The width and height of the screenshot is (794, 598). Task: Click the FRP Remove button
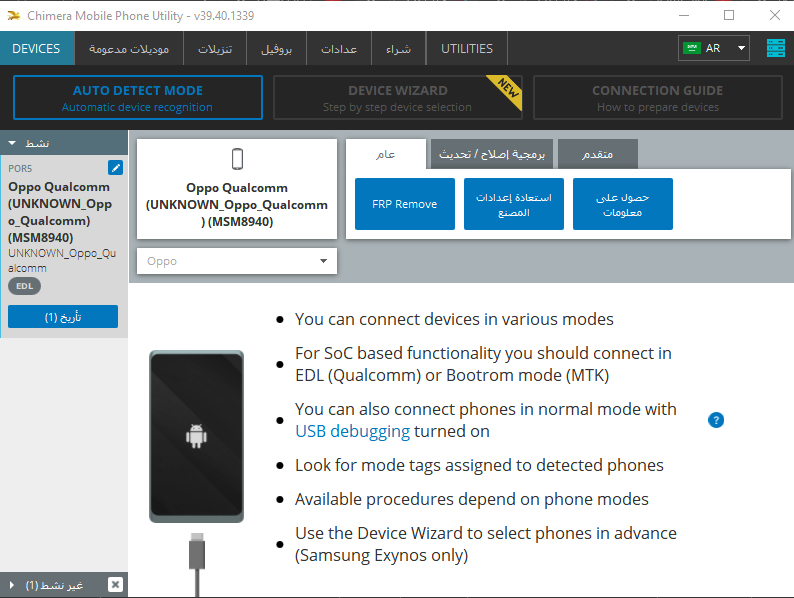click(x=405, y=204)
